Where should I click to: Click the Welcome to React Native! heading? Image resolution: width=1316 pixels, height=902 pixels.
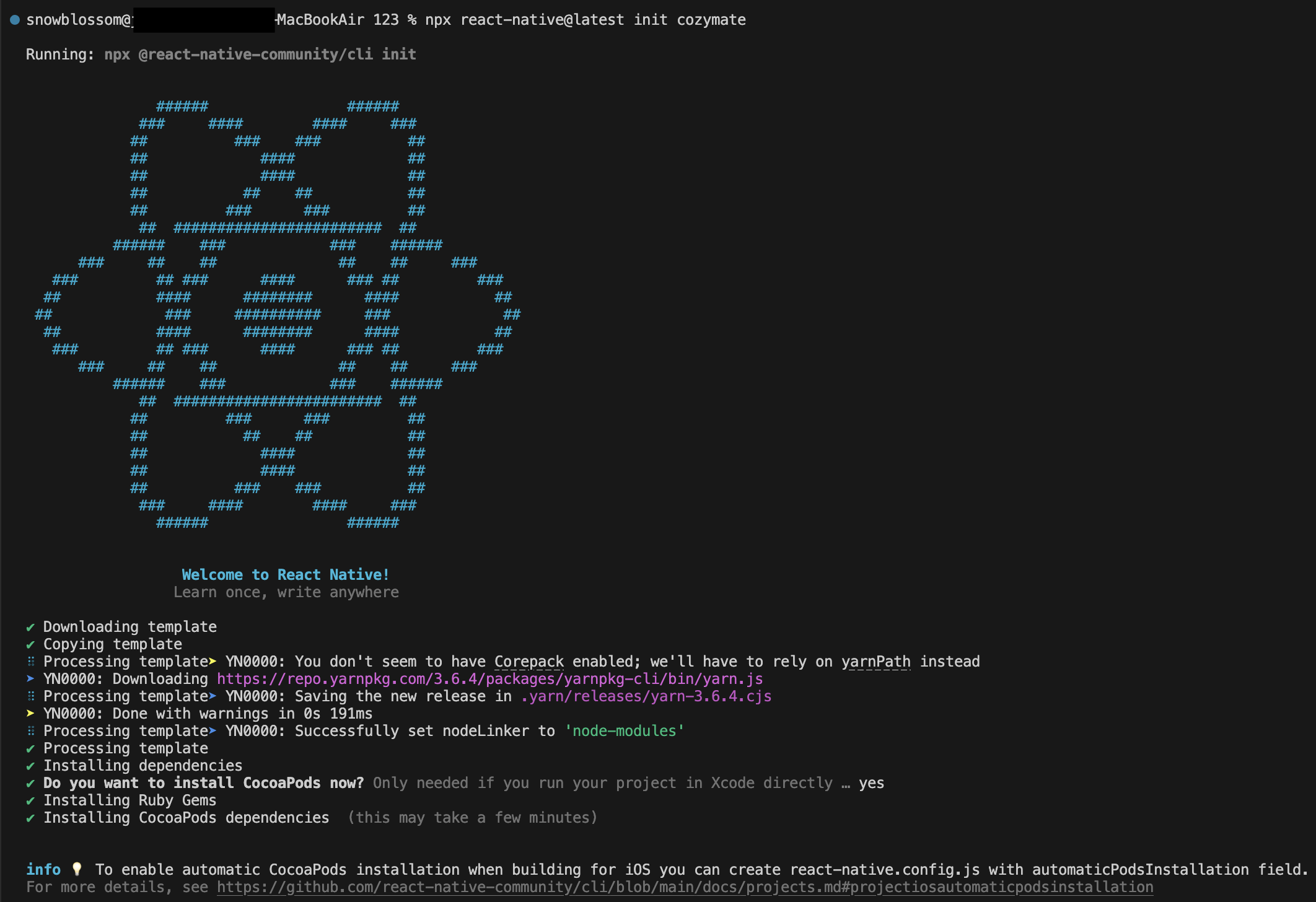point(285,575)
